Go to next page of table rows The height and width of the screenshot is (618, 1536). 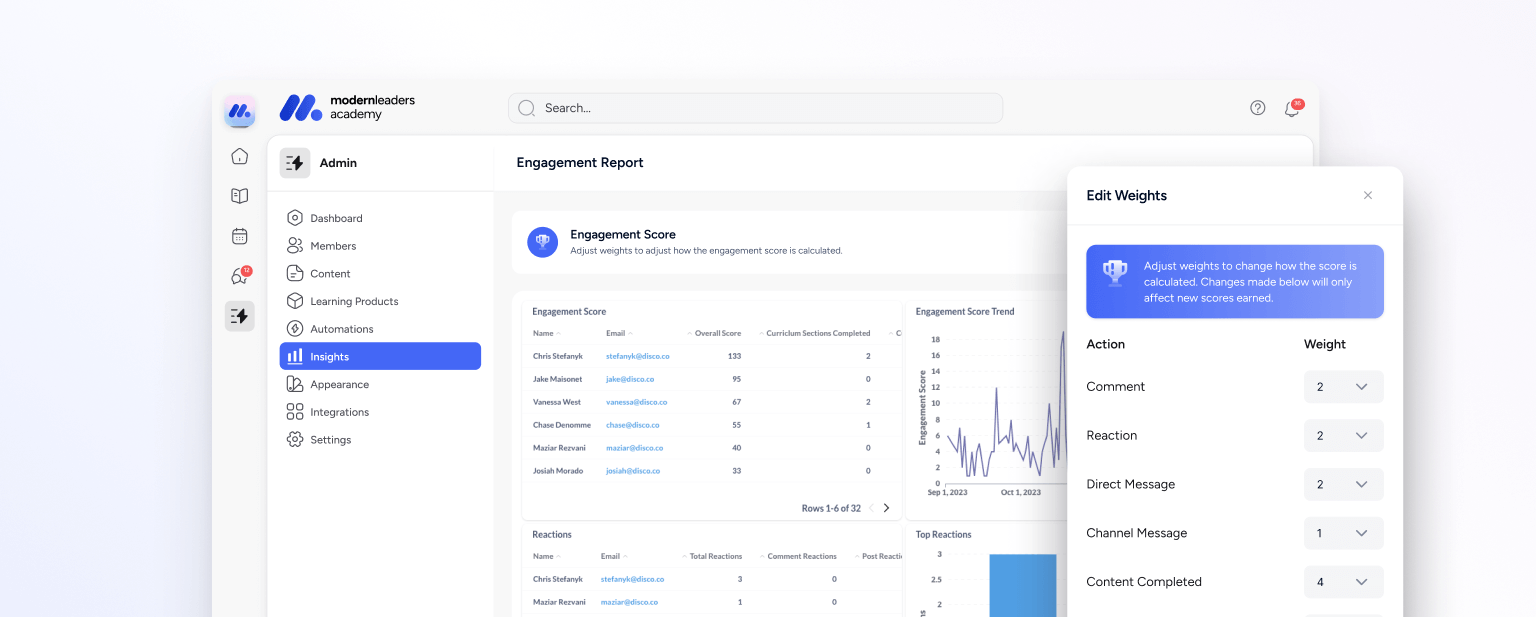point(886,507)
